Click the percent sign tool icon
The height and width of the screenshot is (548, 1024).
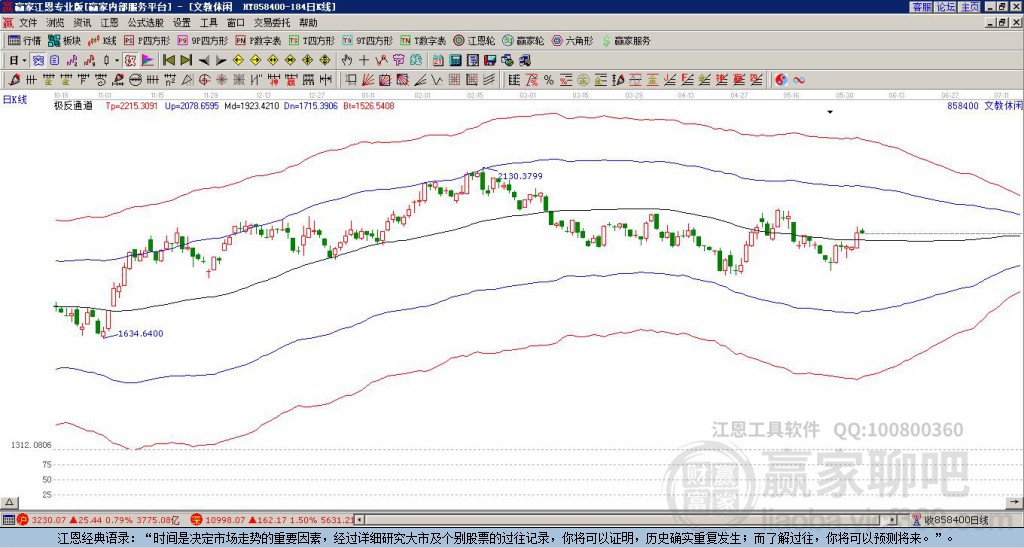click(549, 80)
